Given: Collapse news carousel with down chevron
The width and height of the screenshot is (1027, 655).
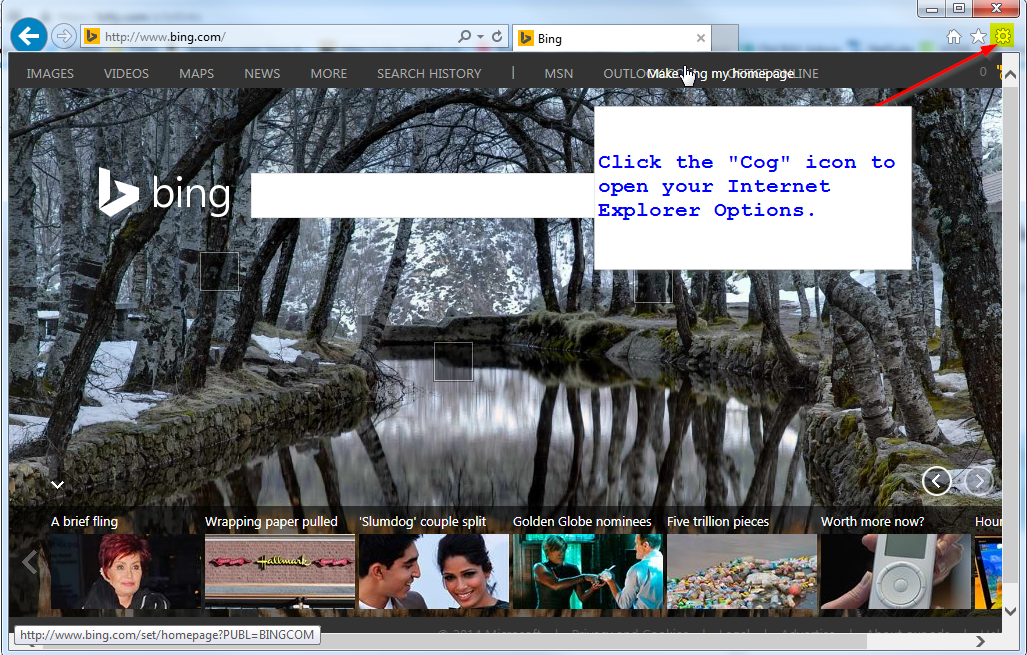Looking at the screenshot, I should [58, 485].
